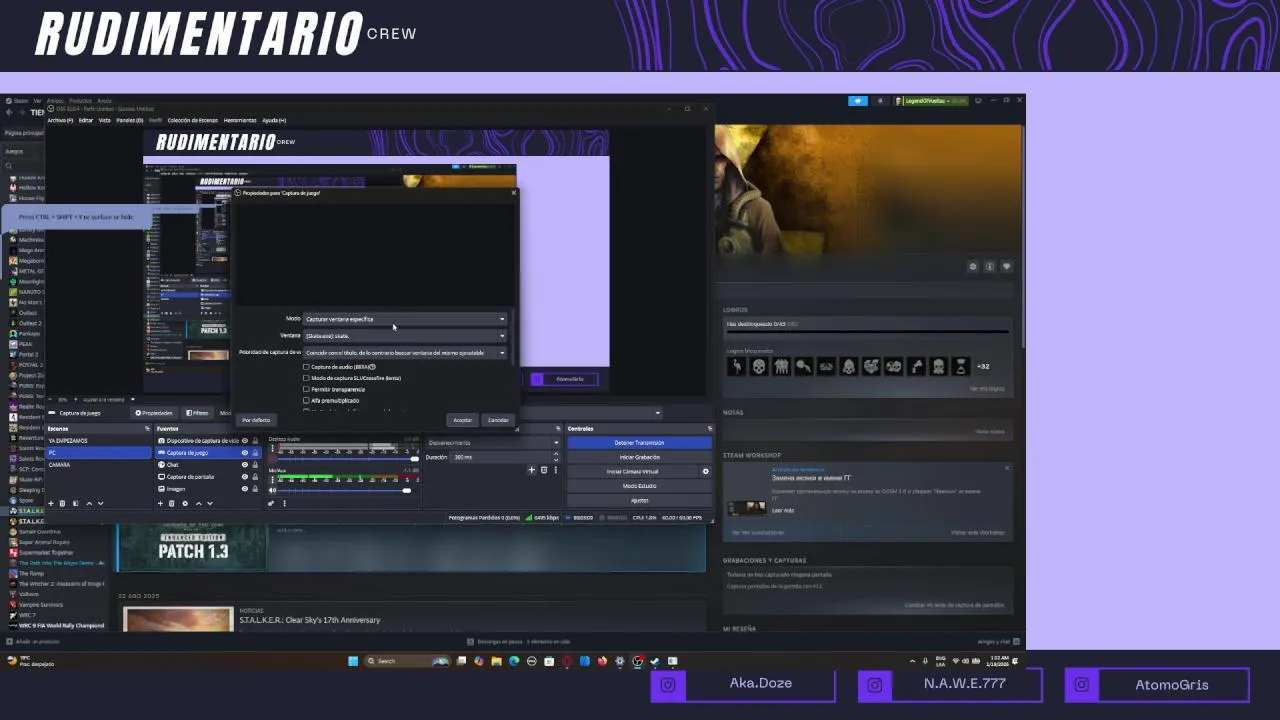
Task: Open the Editar menu in OBS
Action: click(x=86, y=120)
